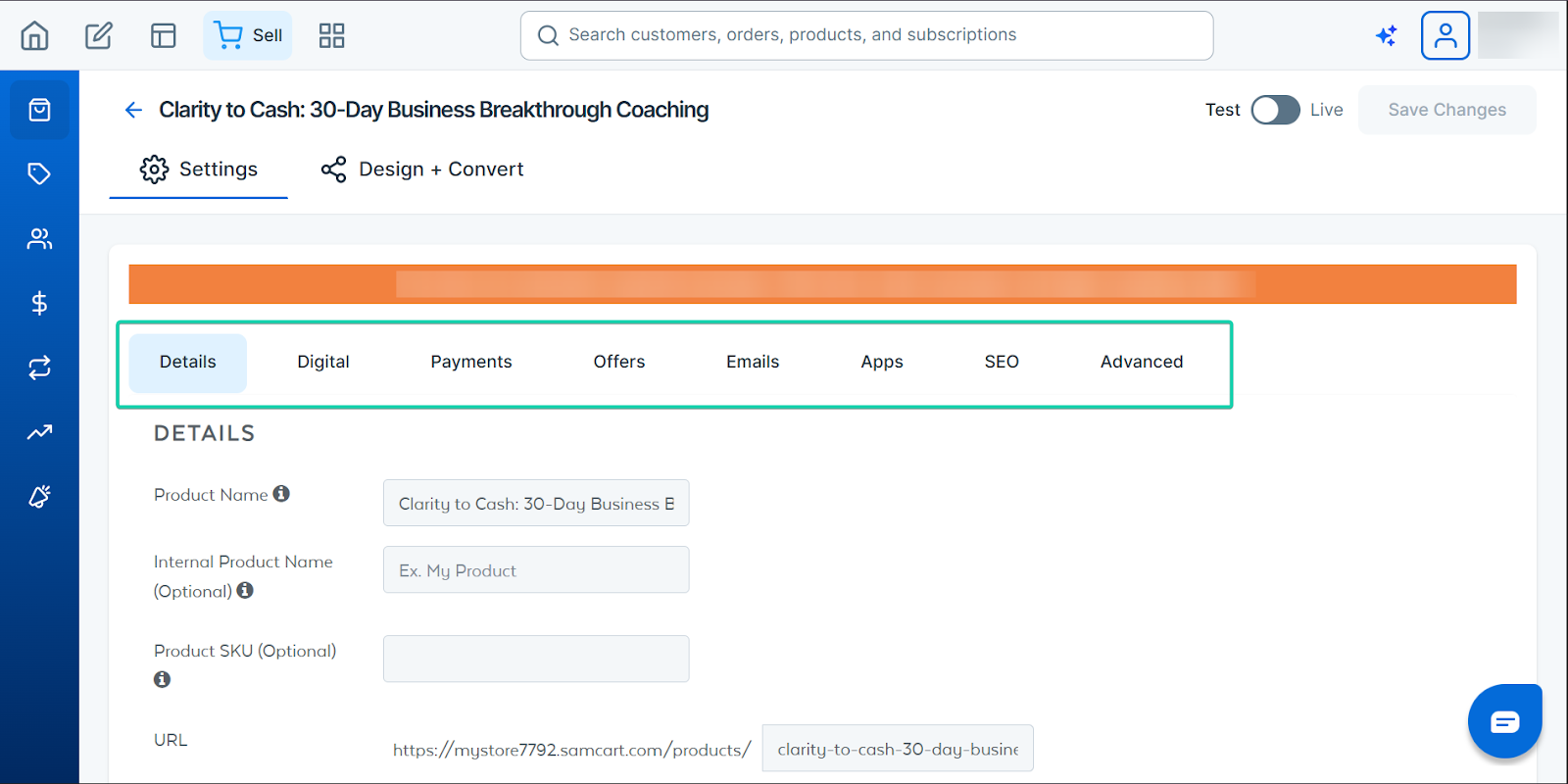Click the Product SKU input field
1568x784 pixels.
(x=536, y=659)
